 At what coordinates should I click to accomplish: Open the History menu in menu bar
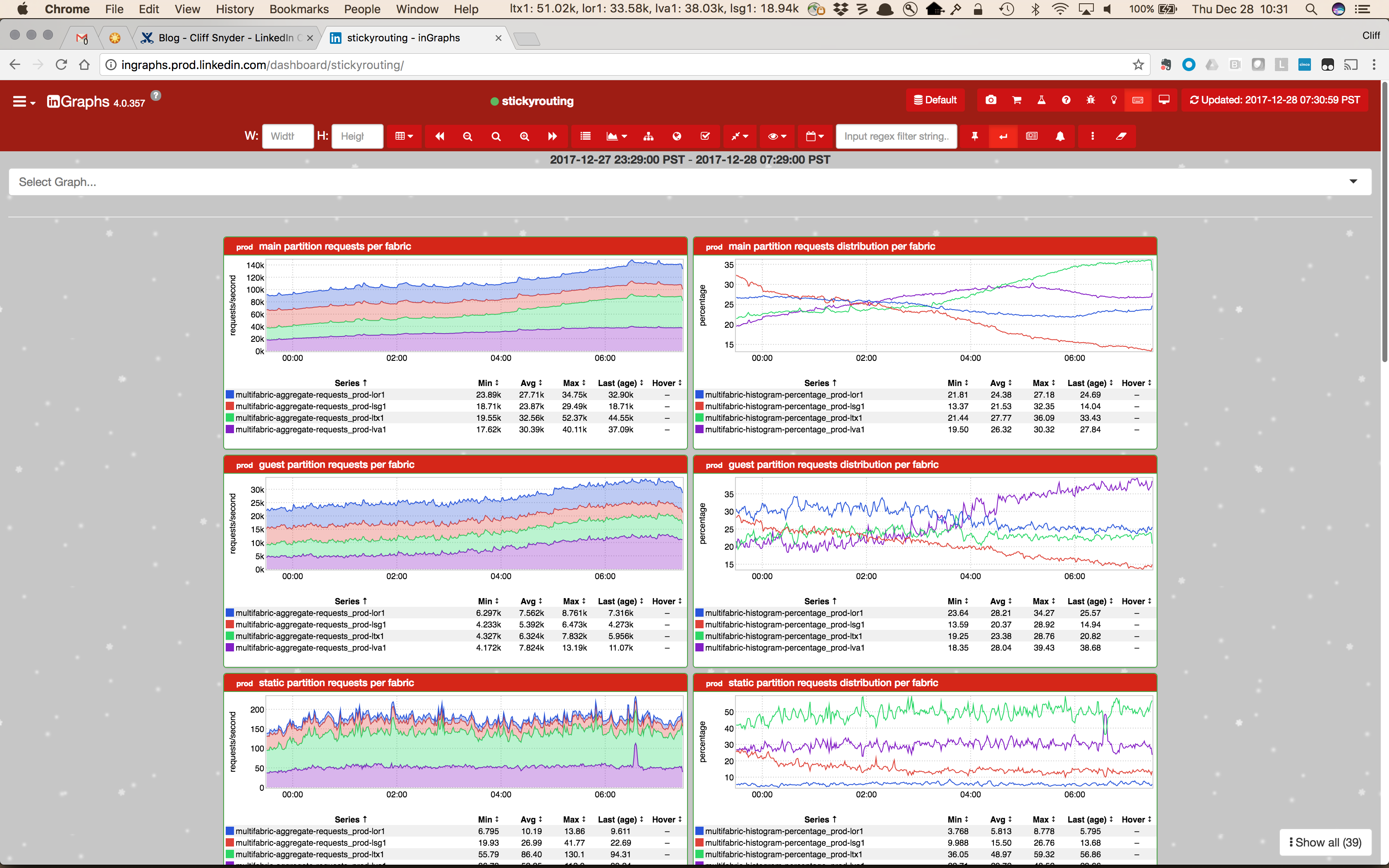point(234,9)
